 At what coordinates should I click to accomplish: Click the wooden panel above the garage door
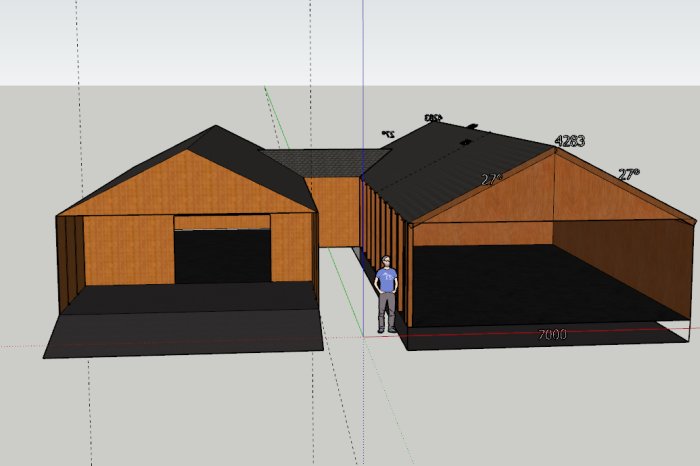(x=222, y=222)
